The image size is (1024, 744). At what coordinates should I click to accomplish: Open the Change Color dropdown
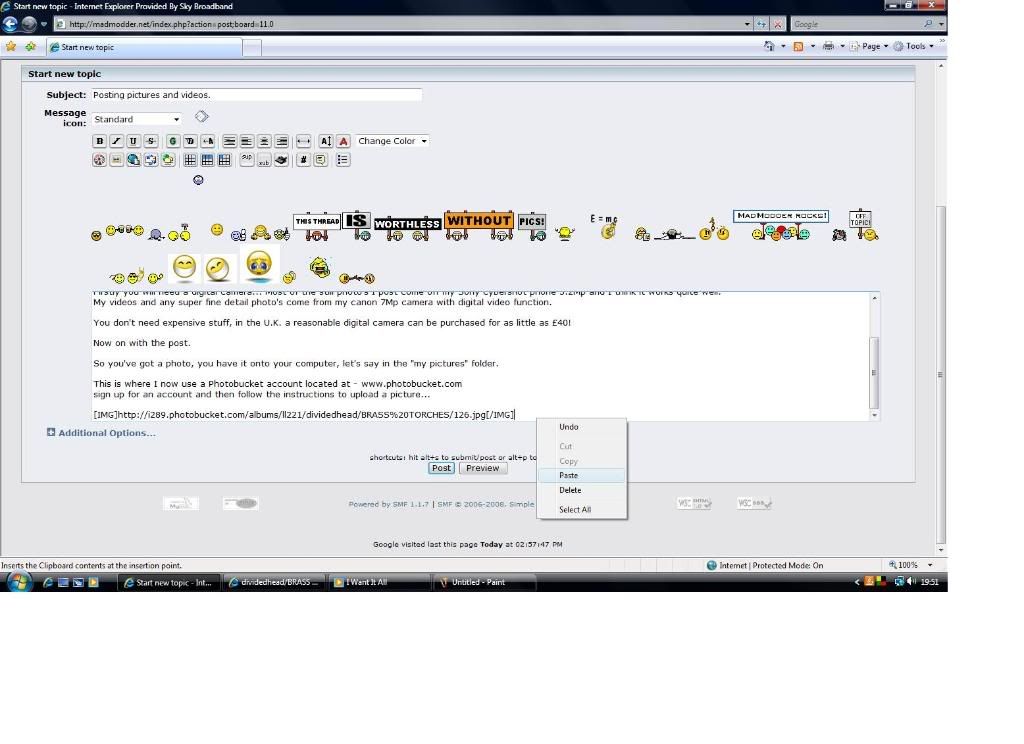click(392, 141)
